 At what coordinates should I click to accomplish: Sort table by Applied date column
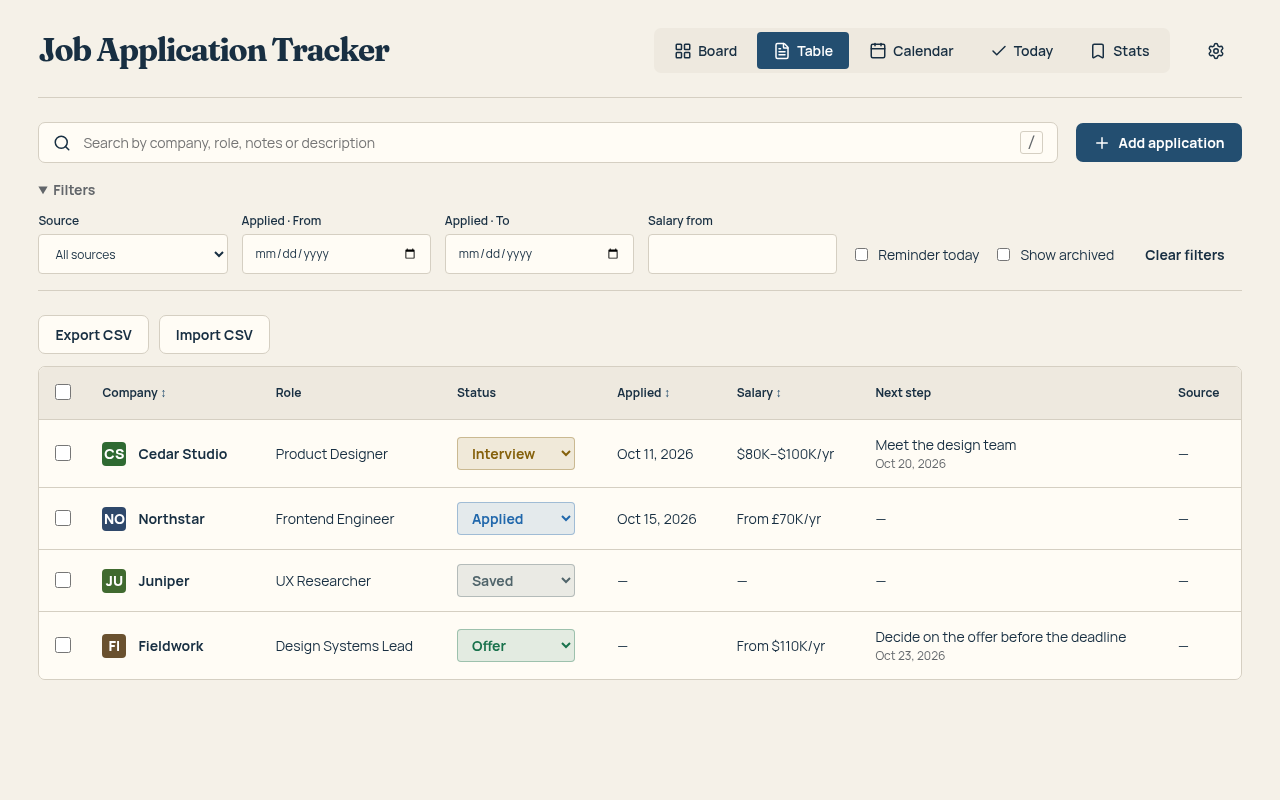[643, 393]
